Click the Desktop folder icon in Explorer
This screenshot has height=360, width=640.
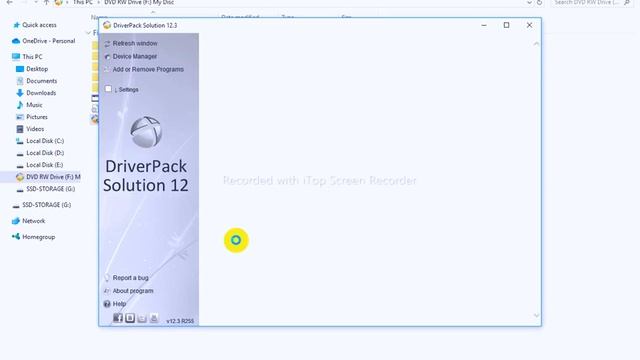(x=20, y=69)
